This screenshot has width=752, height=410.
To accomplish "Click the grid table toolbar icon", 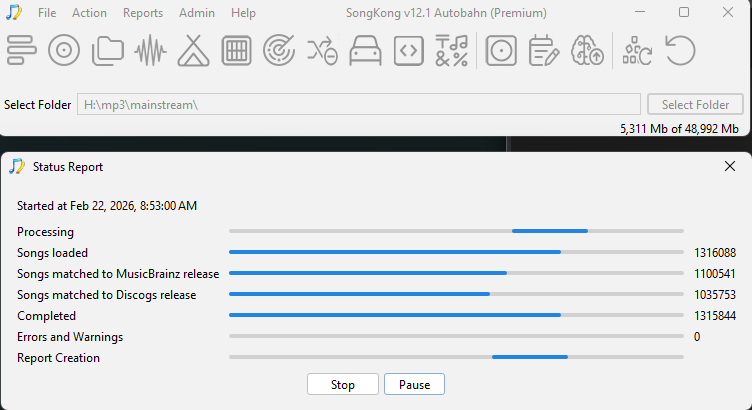I will (x=236, y=50).
